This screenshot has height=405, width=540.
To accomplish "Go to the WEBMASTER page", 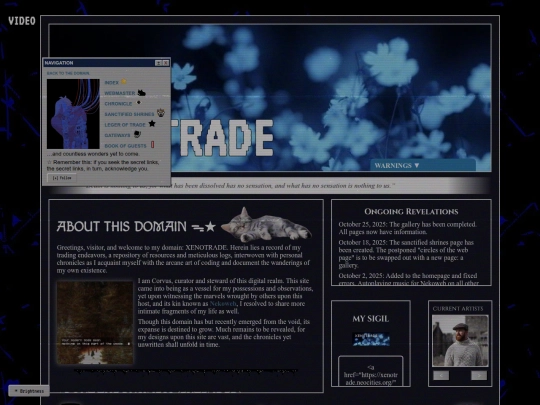I will point(120,93).
